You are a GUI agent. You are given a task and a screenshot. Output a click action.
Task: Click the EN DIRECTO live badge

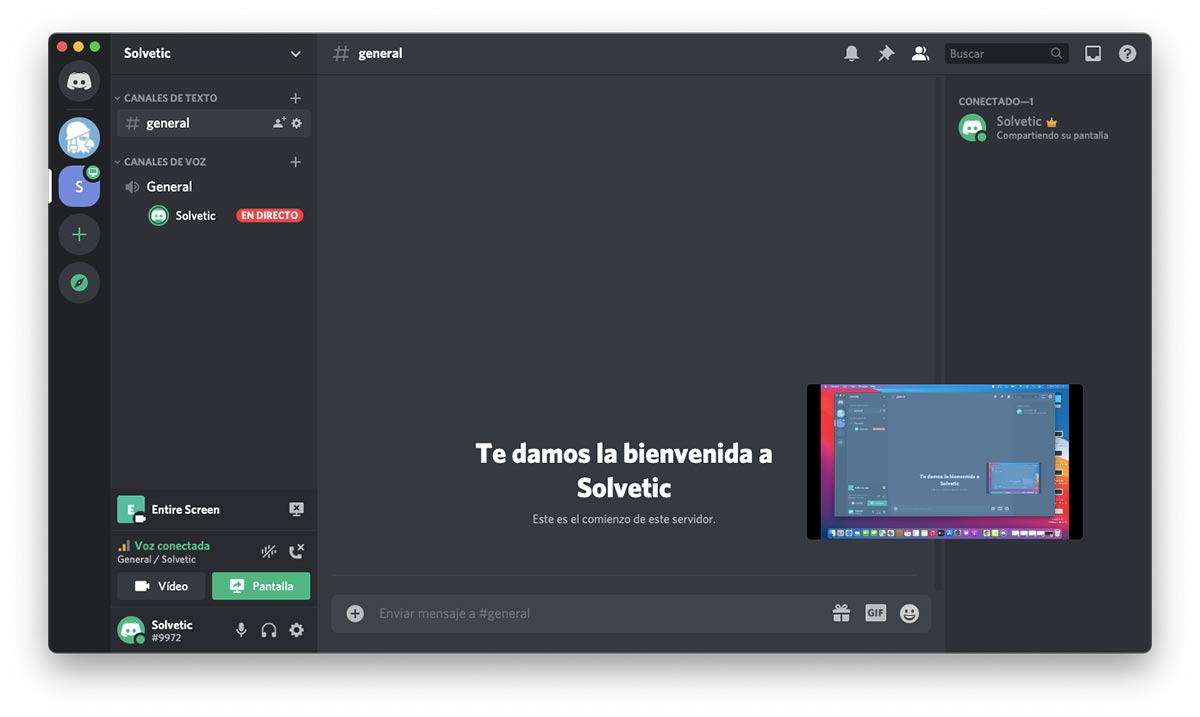coord(269,215)
